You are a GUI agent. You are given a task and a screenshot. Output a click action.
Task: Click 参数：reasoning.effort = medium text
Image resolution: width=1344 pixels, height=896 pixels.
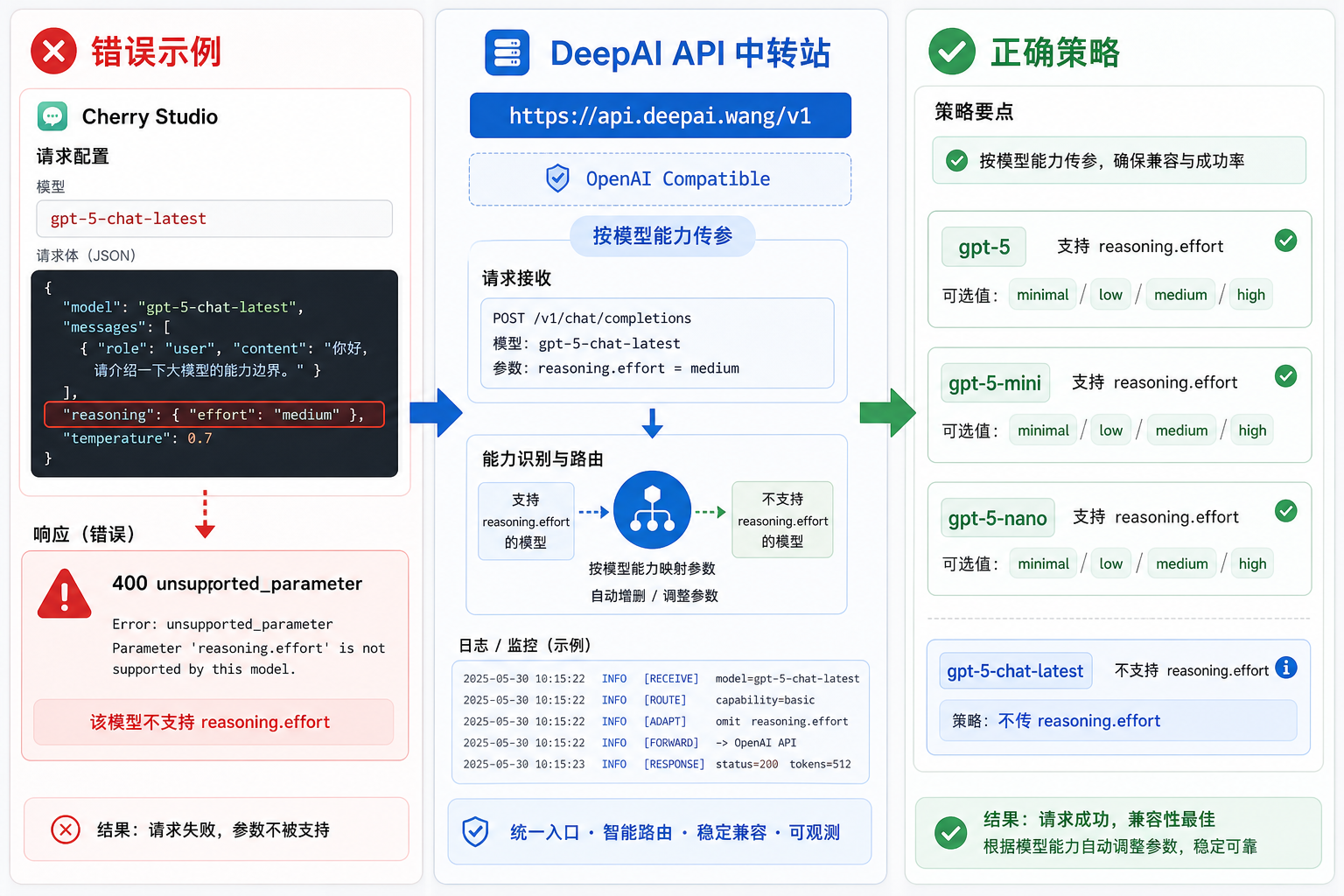tap(616, 368)
